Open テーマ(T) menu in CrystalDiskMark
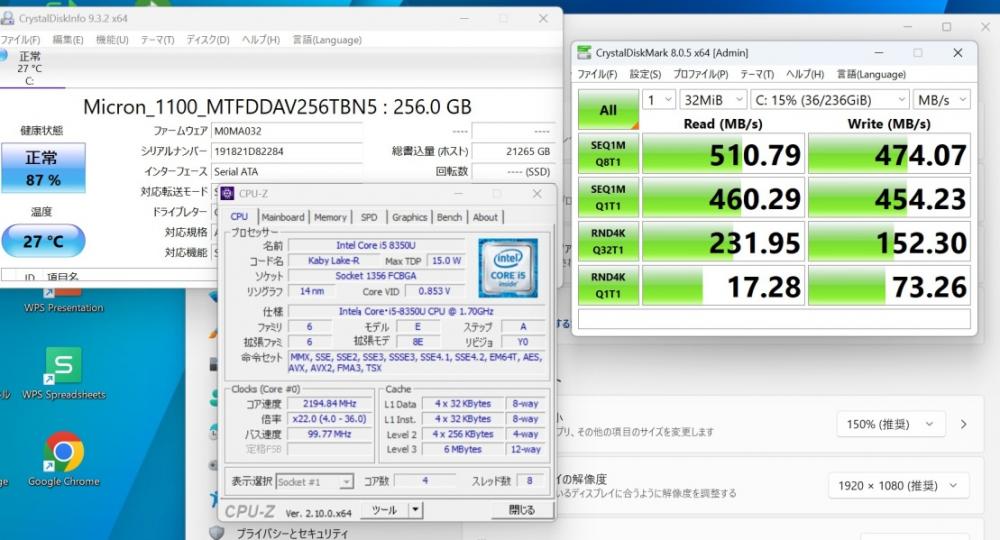 coord(757,75)
